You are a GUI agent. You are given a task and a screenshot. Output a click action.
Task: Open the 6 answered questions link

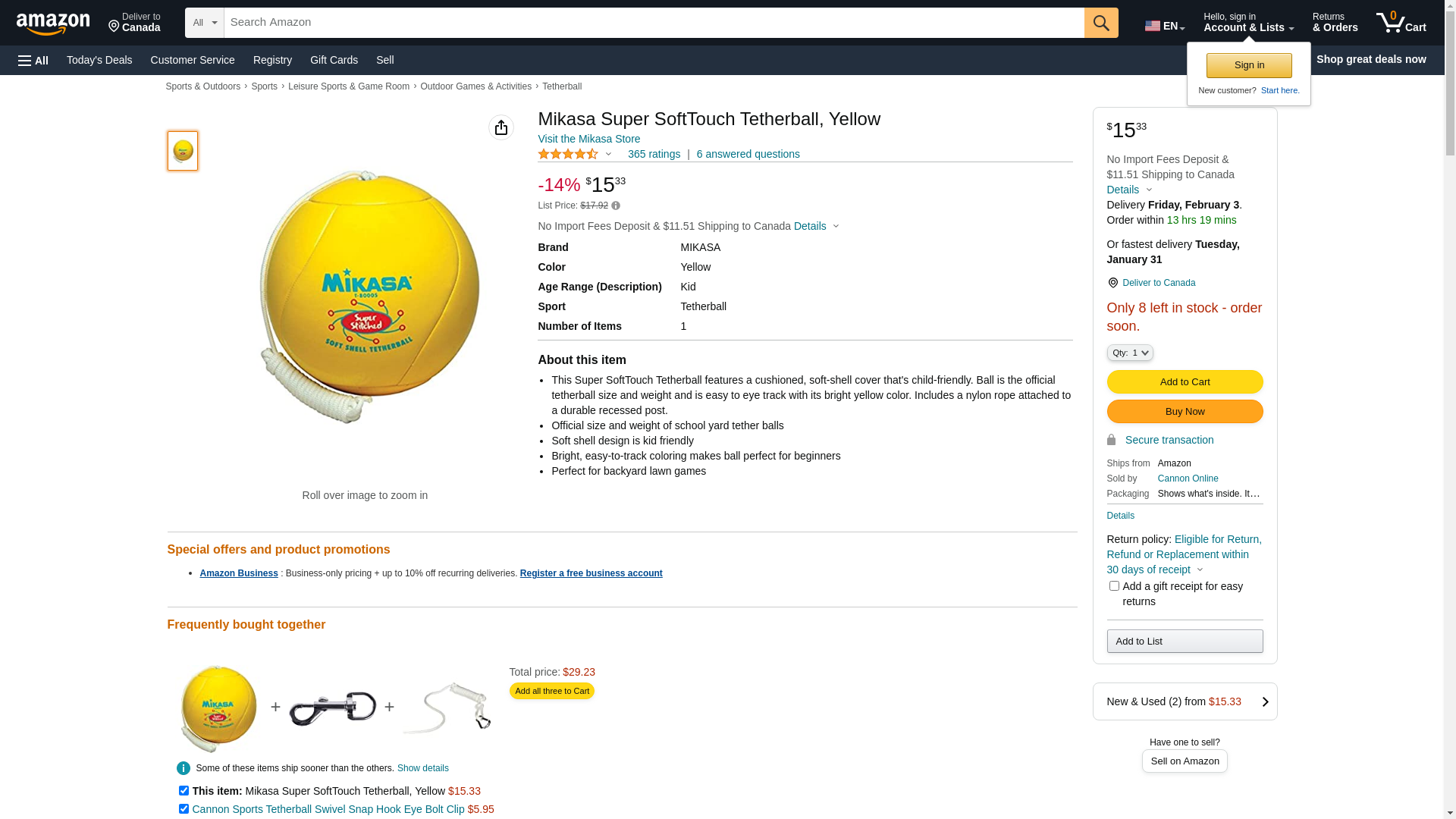coord(748,154)
